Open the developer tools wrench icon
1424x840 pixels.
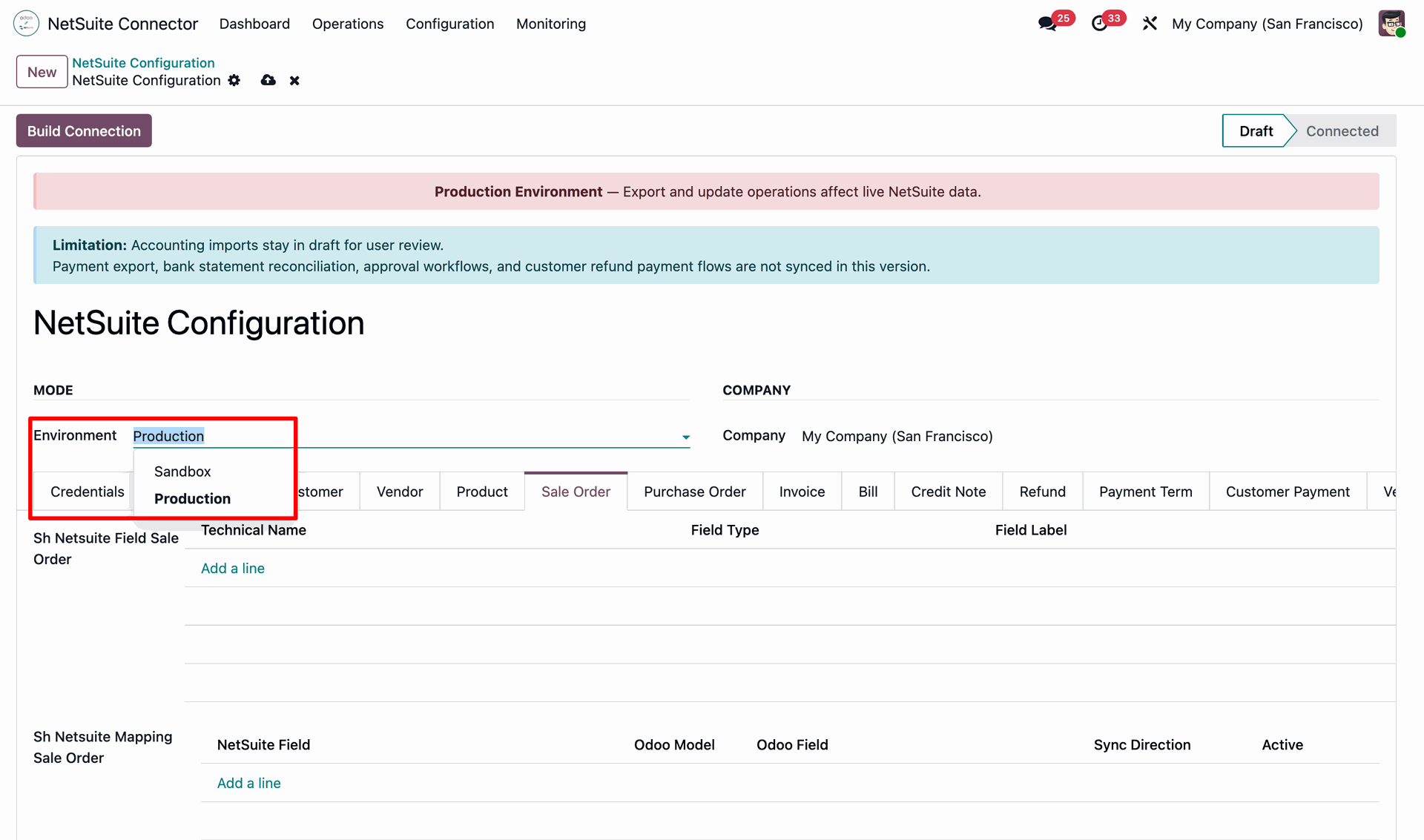[1150, 24]
